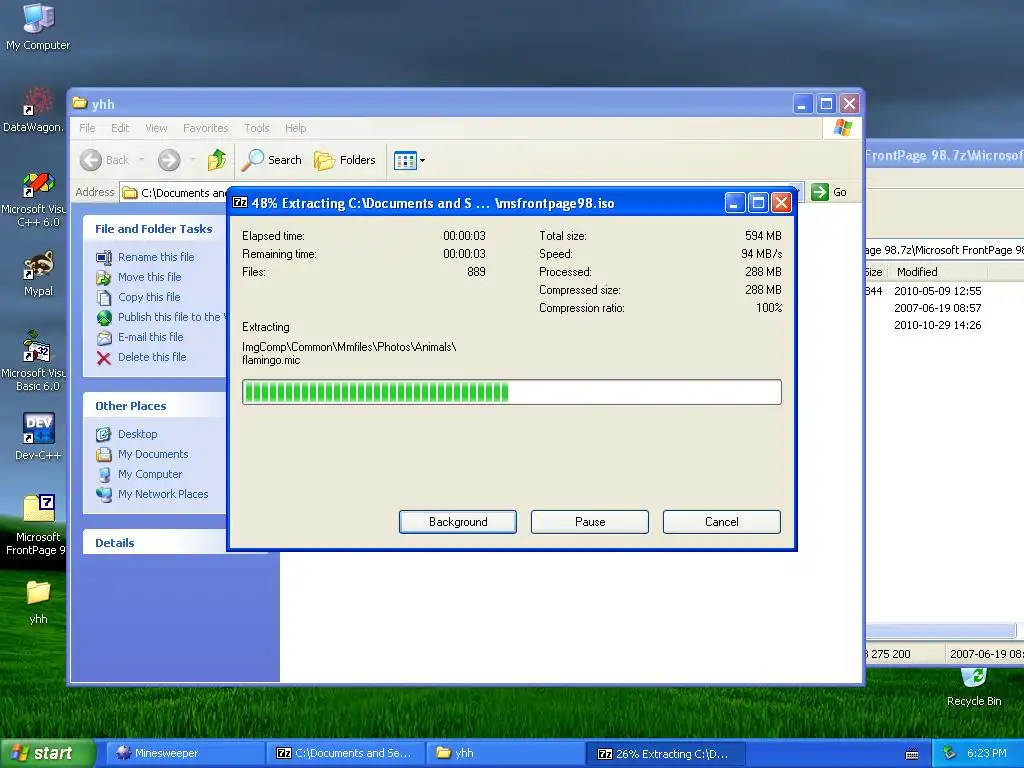Open Microsoft Visual Basic 6.0 shortcut
Screen dimensions: 1024x768
point(34,361)
